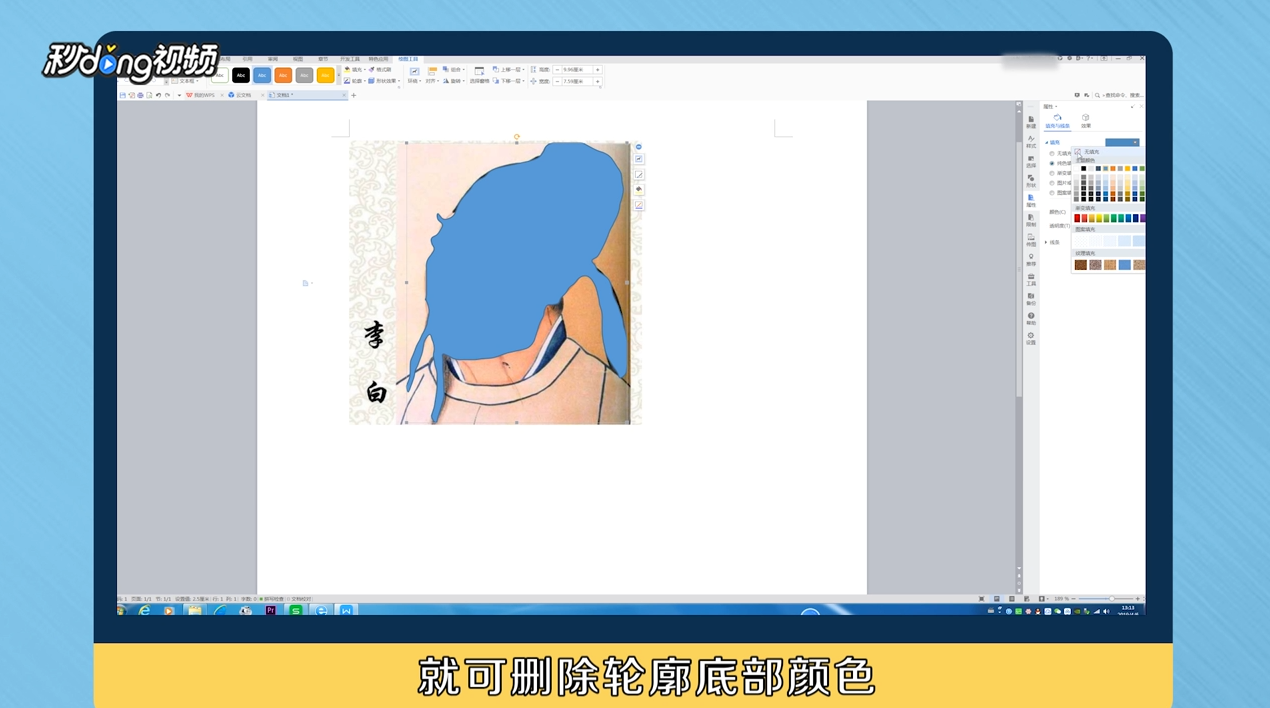The image size is (1270, 708).
Task: Open the 新建 sidebar panel
Action: [x=1031, y=122]
